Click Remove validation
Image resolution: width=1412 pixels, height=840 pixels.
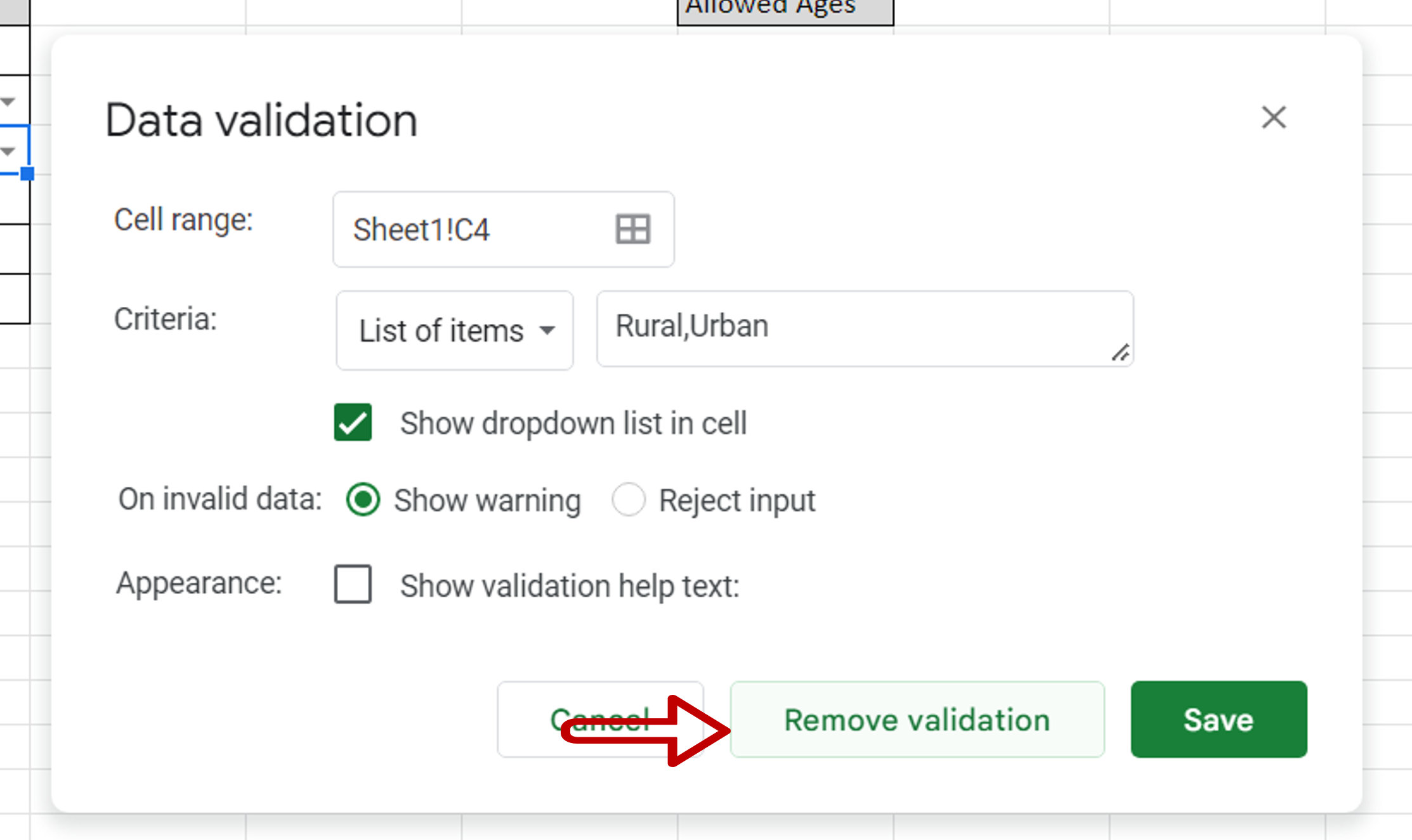point(917,719)
